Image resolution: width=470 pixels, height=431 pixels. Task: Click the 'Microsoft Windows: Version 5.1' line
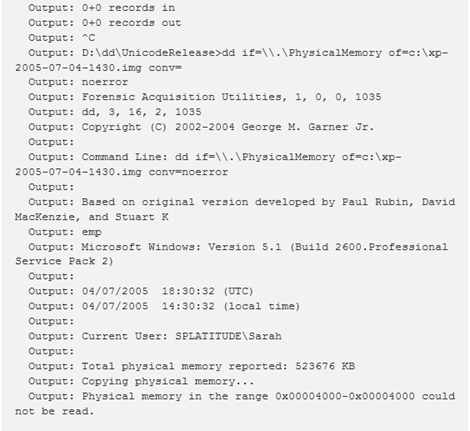click(238, 247)
